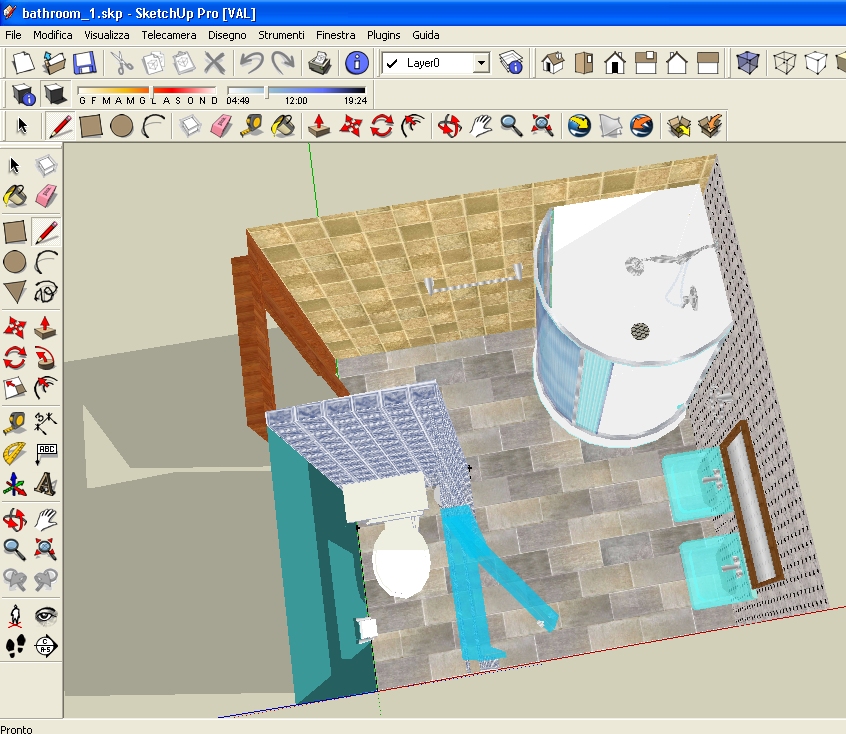Screen dimensions: 846x734
Task: Click the Erase X icon in top toolbar
Action: coord(215,63)
